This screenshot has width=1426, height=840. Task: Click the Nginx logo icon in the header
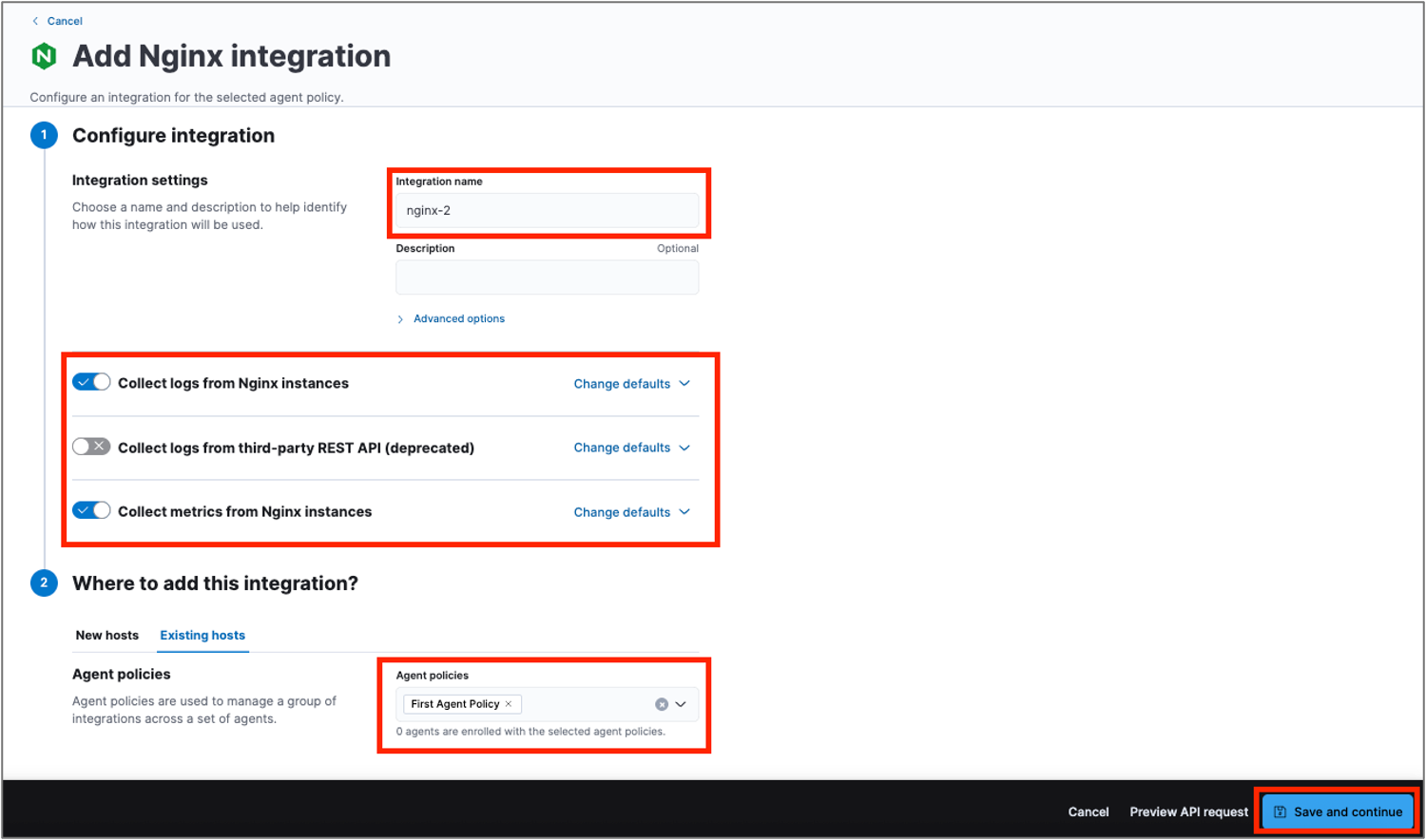tap(44, 57)
